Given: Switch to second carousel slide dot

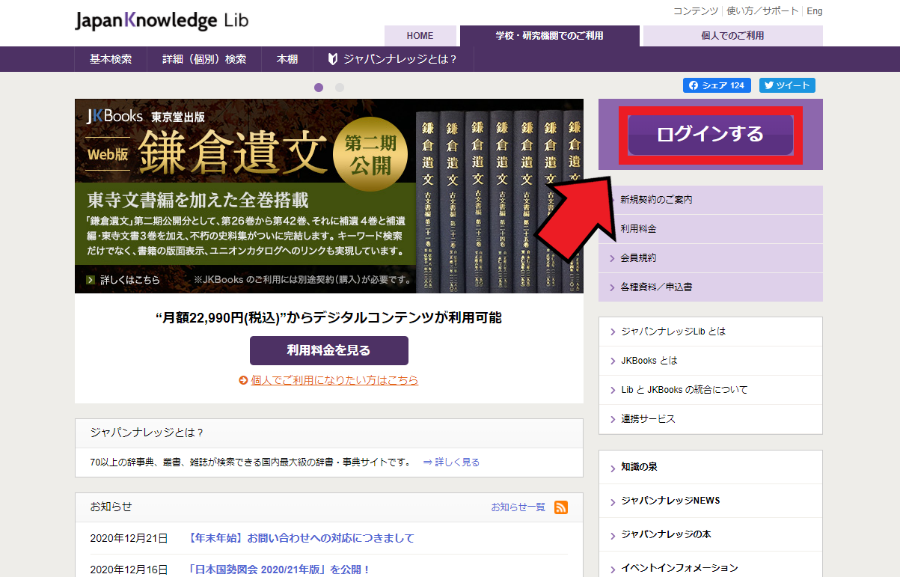Looking at the screenshot, I should click(x=339, y=87).
